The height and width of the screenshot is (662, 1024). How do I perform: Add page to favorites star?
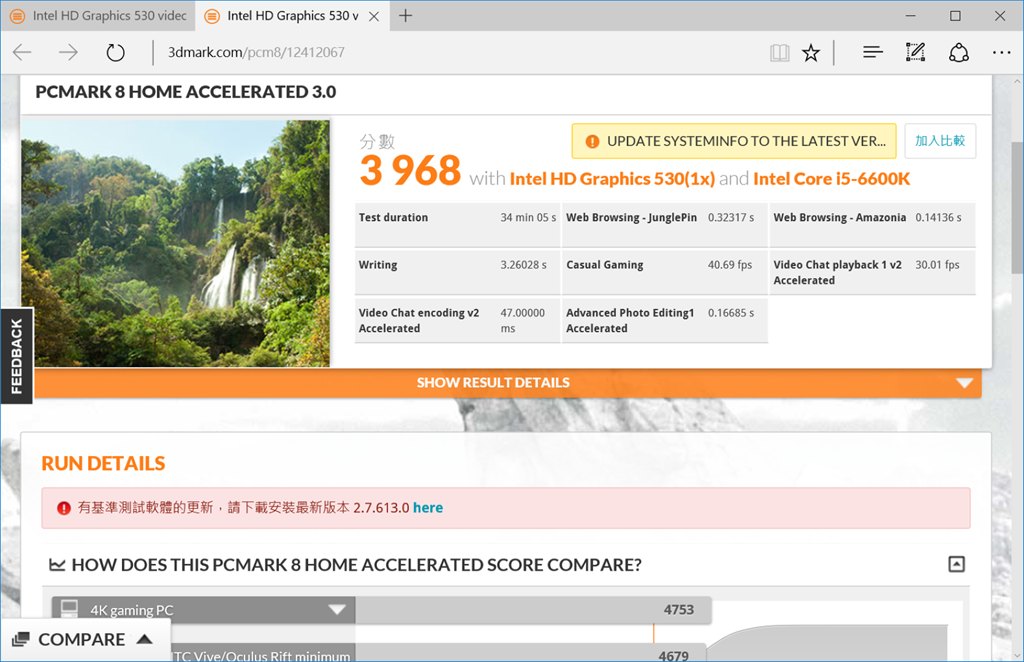click(811, 53)
